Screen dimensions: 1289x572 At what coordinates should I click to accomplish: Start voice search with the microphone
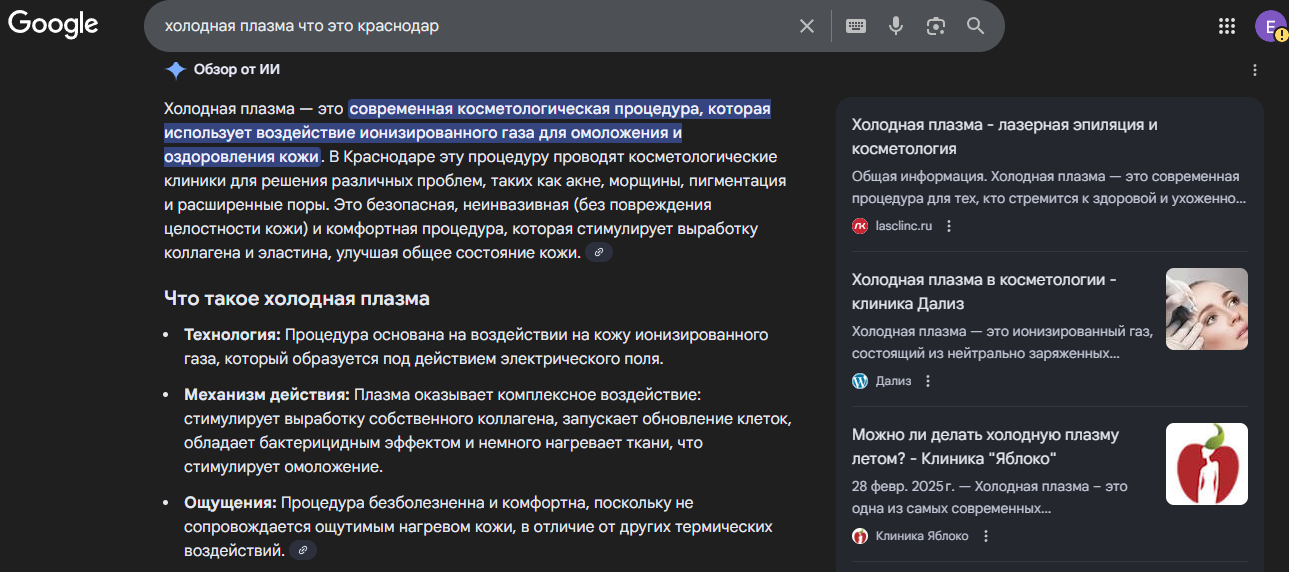pos(896,26)
